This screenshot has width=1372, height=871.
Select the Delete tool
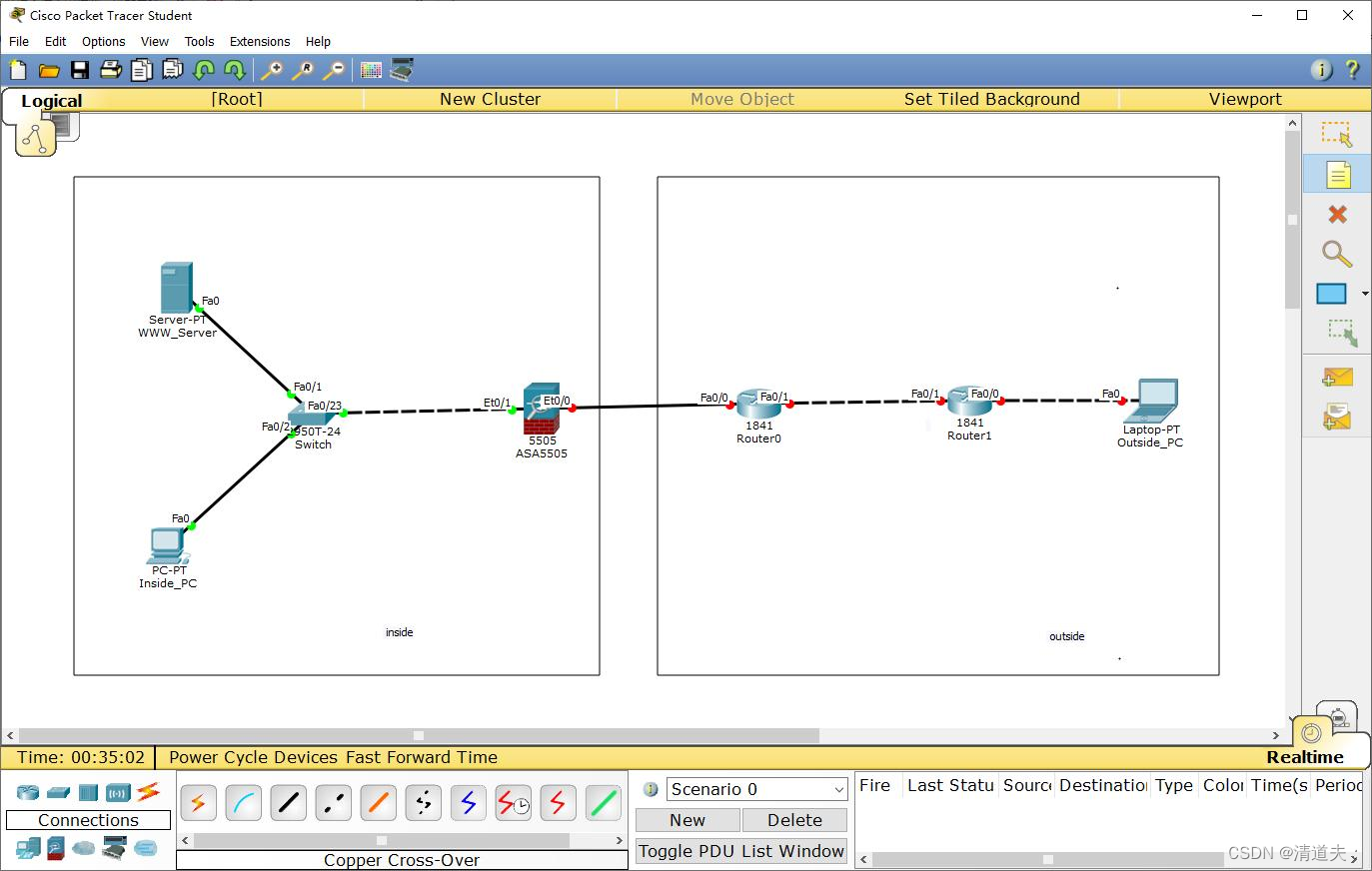[1337, 214]
